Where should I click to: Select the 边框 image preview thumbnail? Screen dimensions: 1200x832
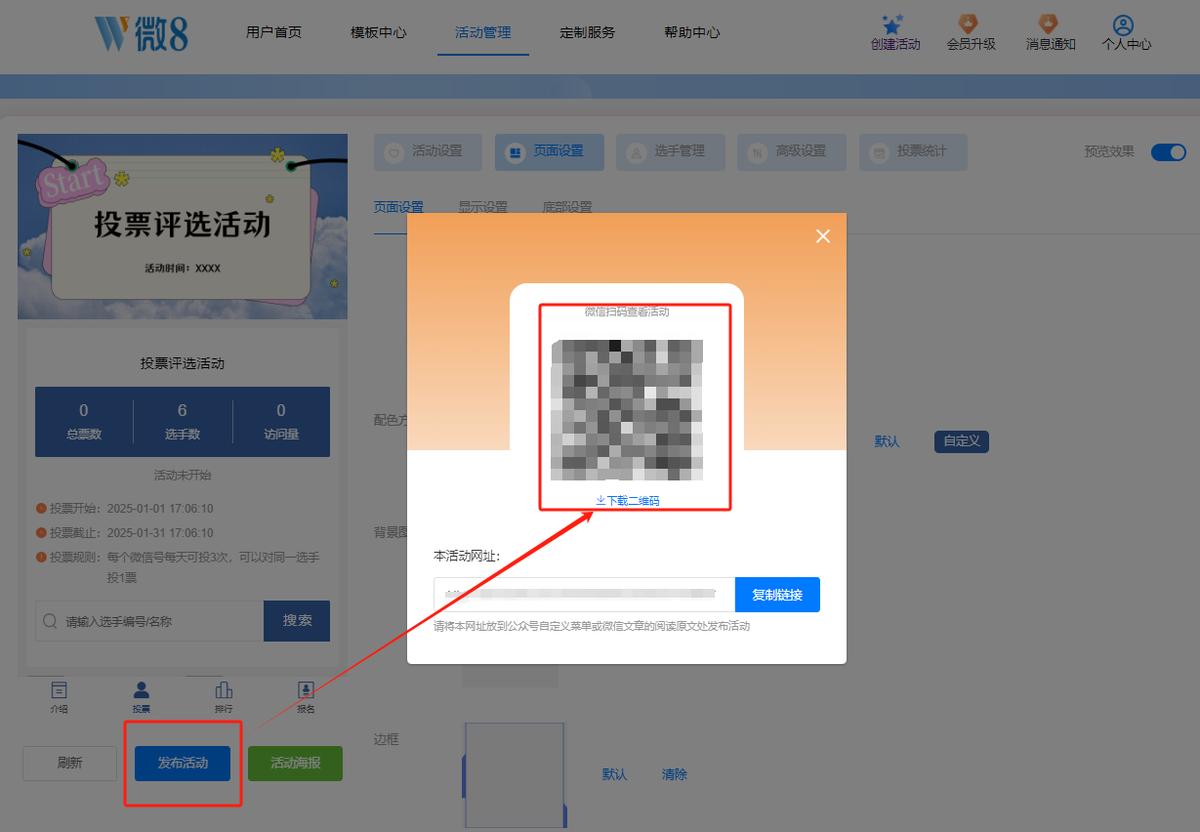[514, 774]
